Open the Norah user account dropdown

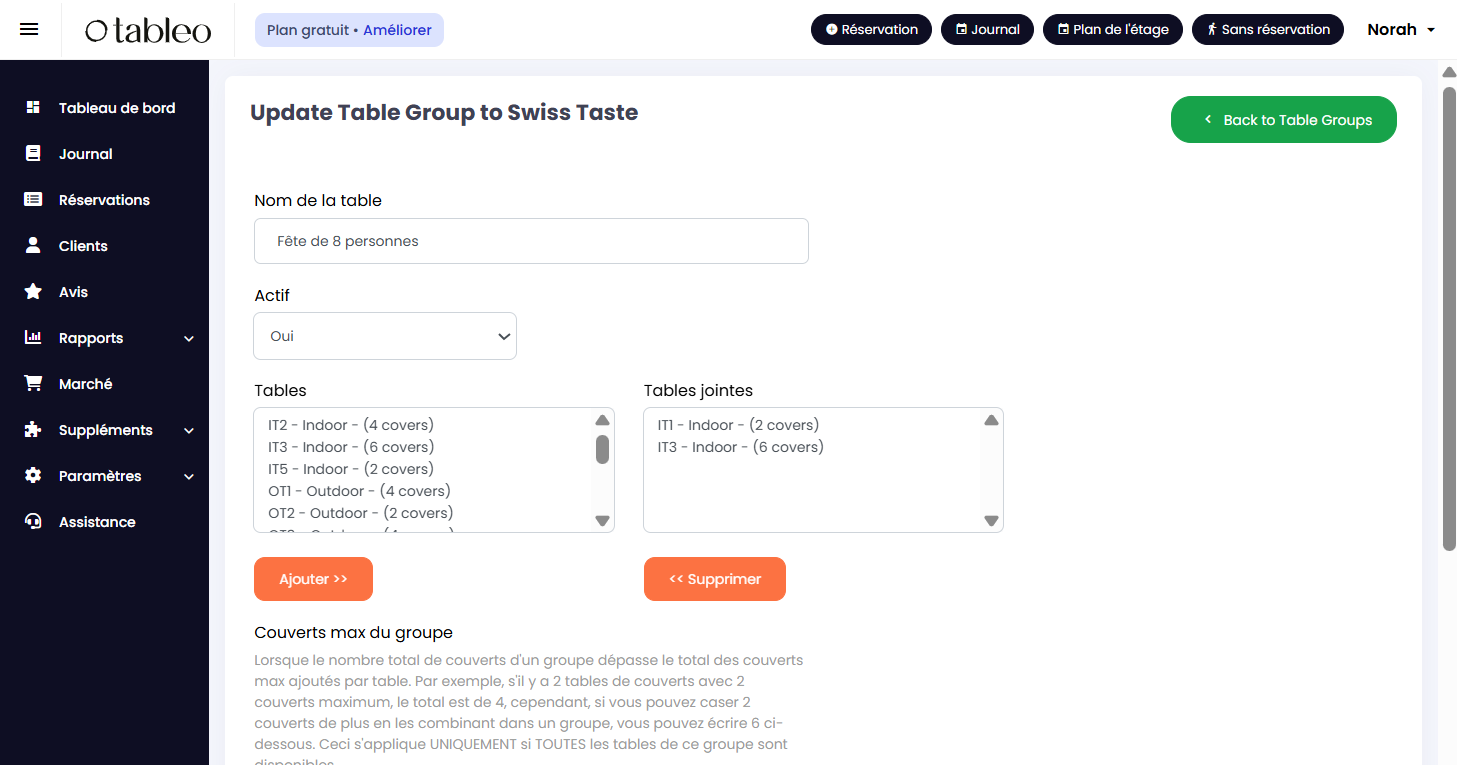click(1400, 30)
